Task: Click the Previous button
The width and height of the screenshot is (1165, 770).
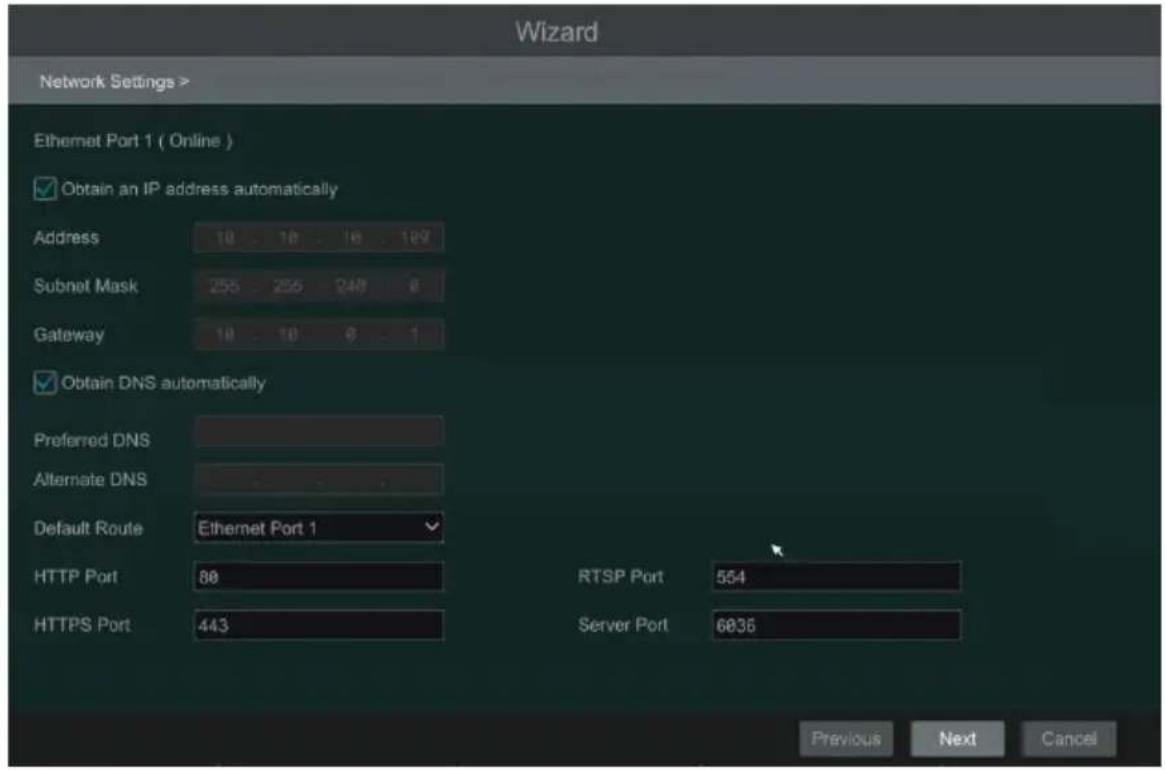Action: click(846, 739)
